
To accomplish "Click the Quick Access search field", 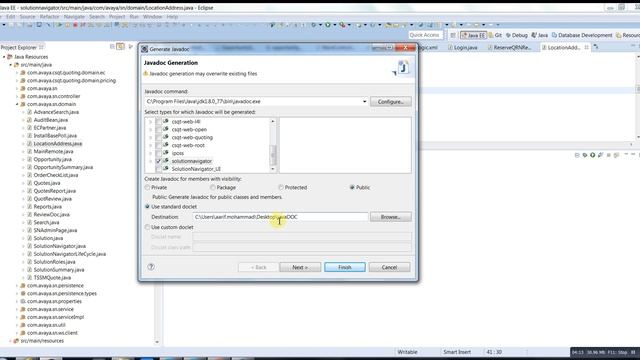I will tap(425, 35).
